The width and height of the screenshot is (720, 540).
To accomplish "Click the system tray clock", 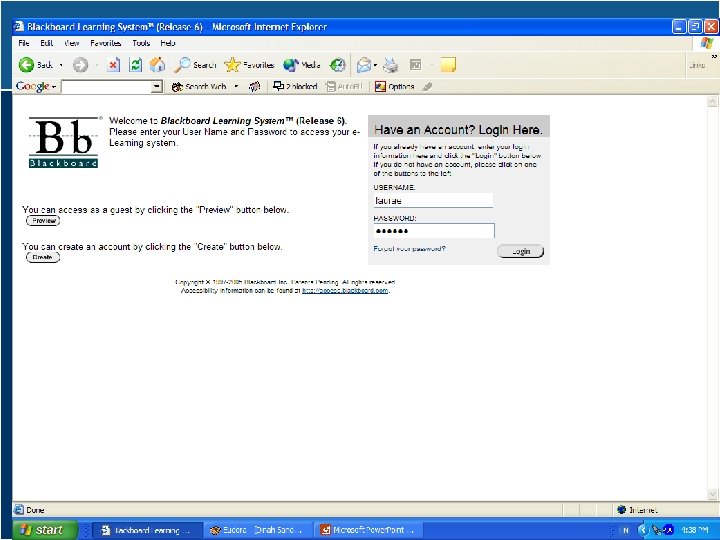I will [695, 530].
